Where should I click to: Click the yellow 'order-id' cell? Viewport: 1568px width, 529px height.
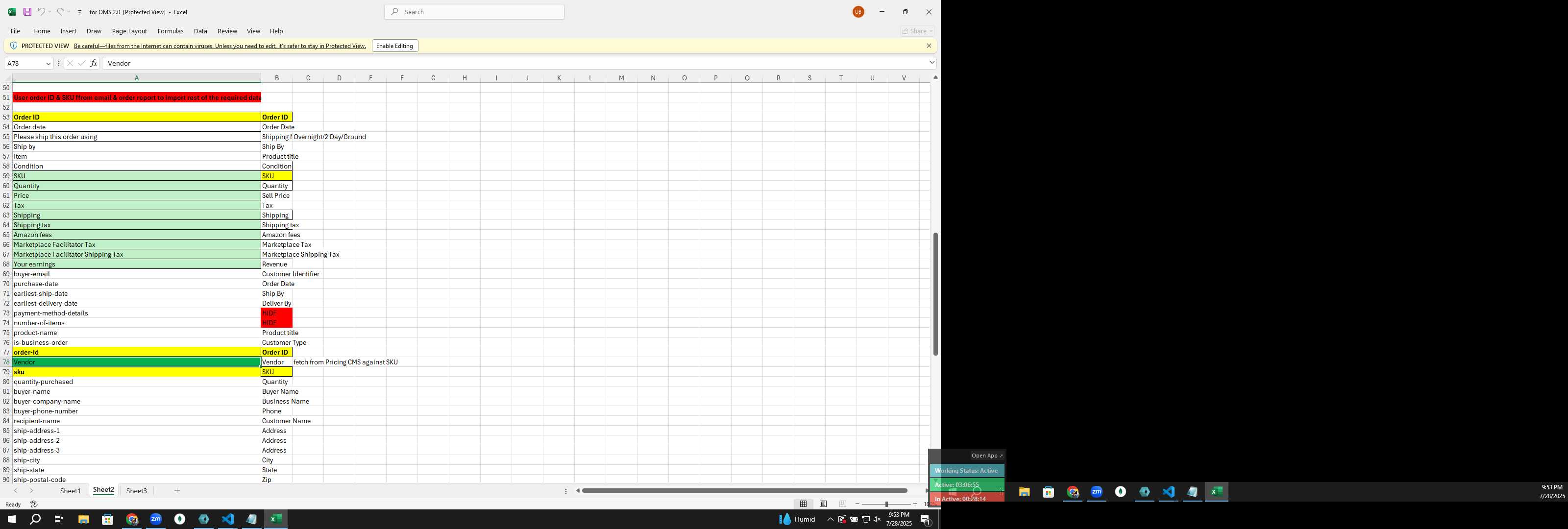click(x=137, y=353)
